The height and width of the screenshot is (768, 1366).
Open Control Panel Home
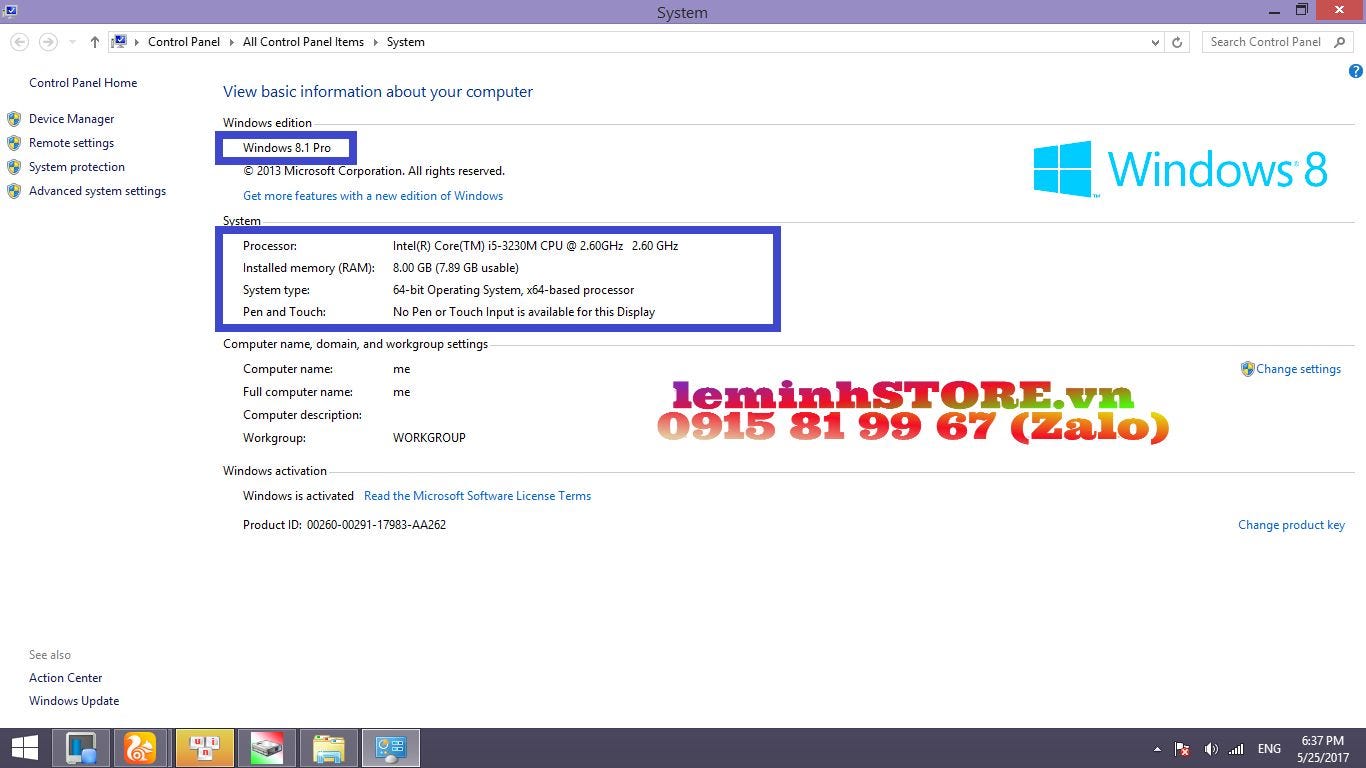coord(83,83)
